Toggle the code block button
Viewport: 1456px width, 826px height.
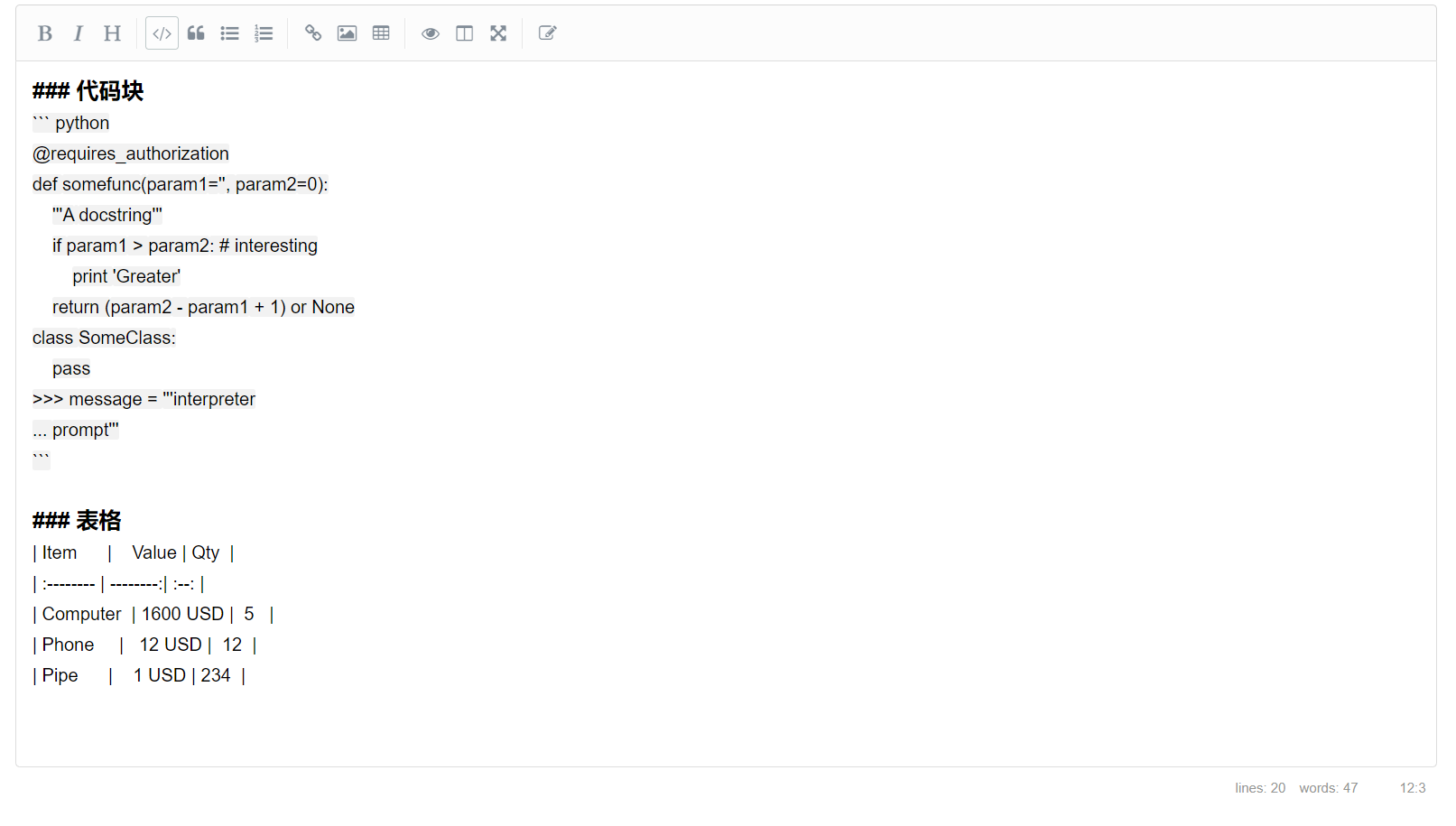(x=162, y=33)
